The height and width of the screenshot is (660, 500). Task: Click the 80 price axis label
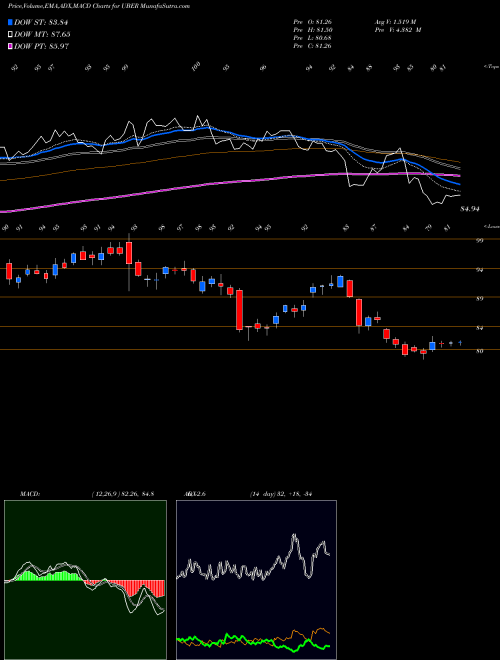[x=479, y=351]
